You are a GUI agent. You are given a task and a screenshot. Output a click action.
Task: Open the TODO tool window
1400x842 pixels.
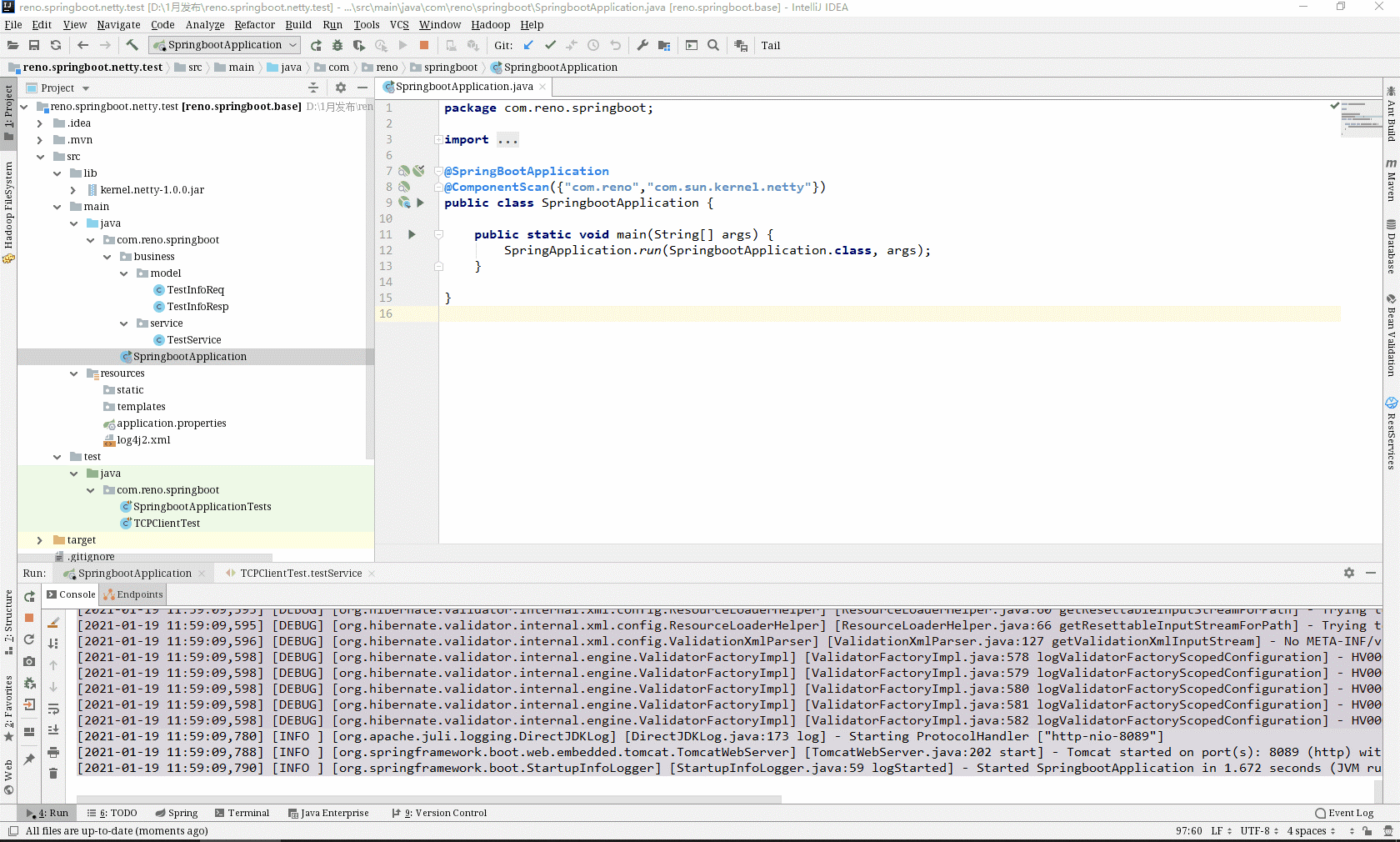pyautogui.click(x=112, y=813)
